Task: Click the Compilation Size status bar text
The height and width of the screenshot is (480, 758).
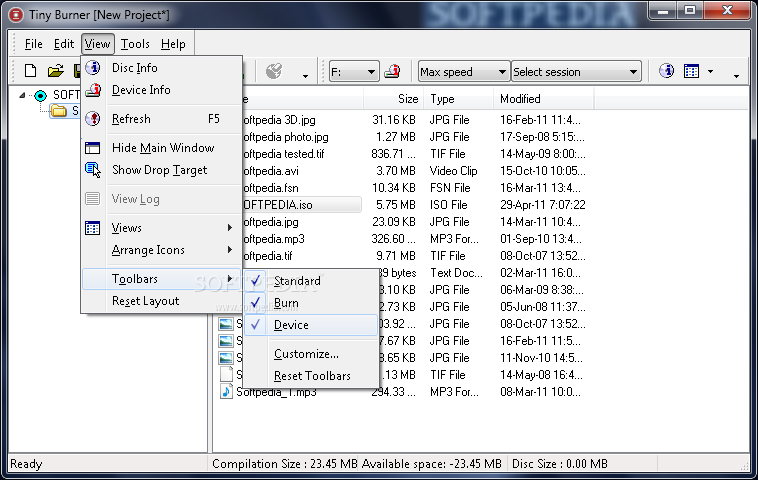Action: tap(285, 464)
